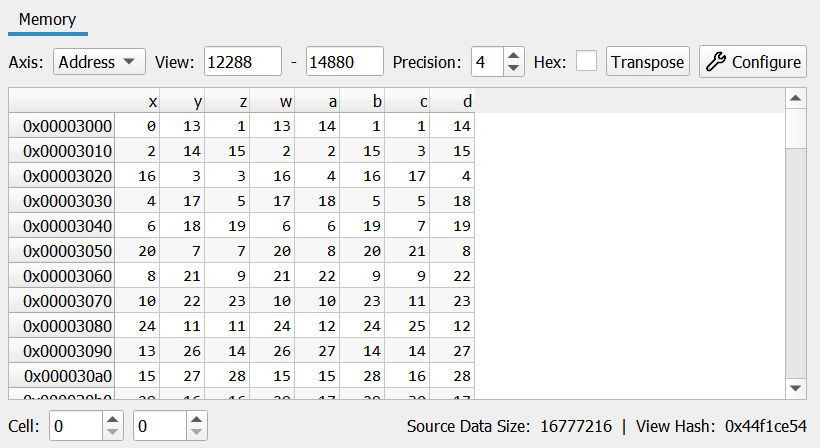Open the Axis Address dropdown
The image size is (820, 448).
(x=99, y=62)
